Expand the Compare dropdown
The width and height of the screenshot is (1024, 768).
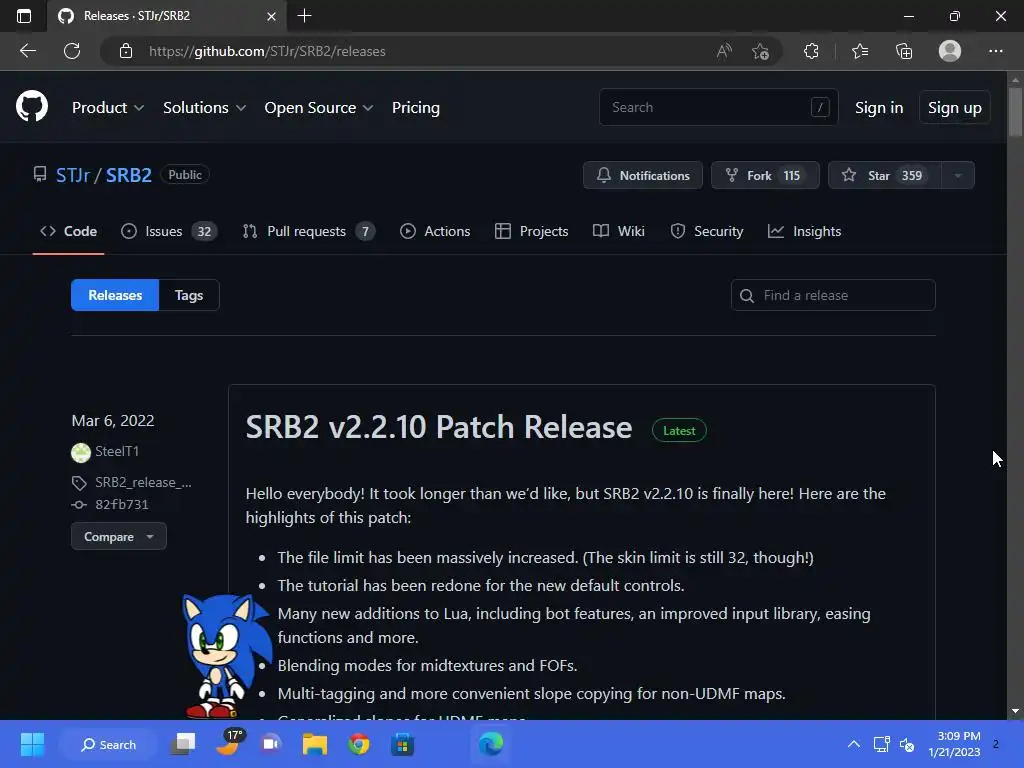coord(118,536)
